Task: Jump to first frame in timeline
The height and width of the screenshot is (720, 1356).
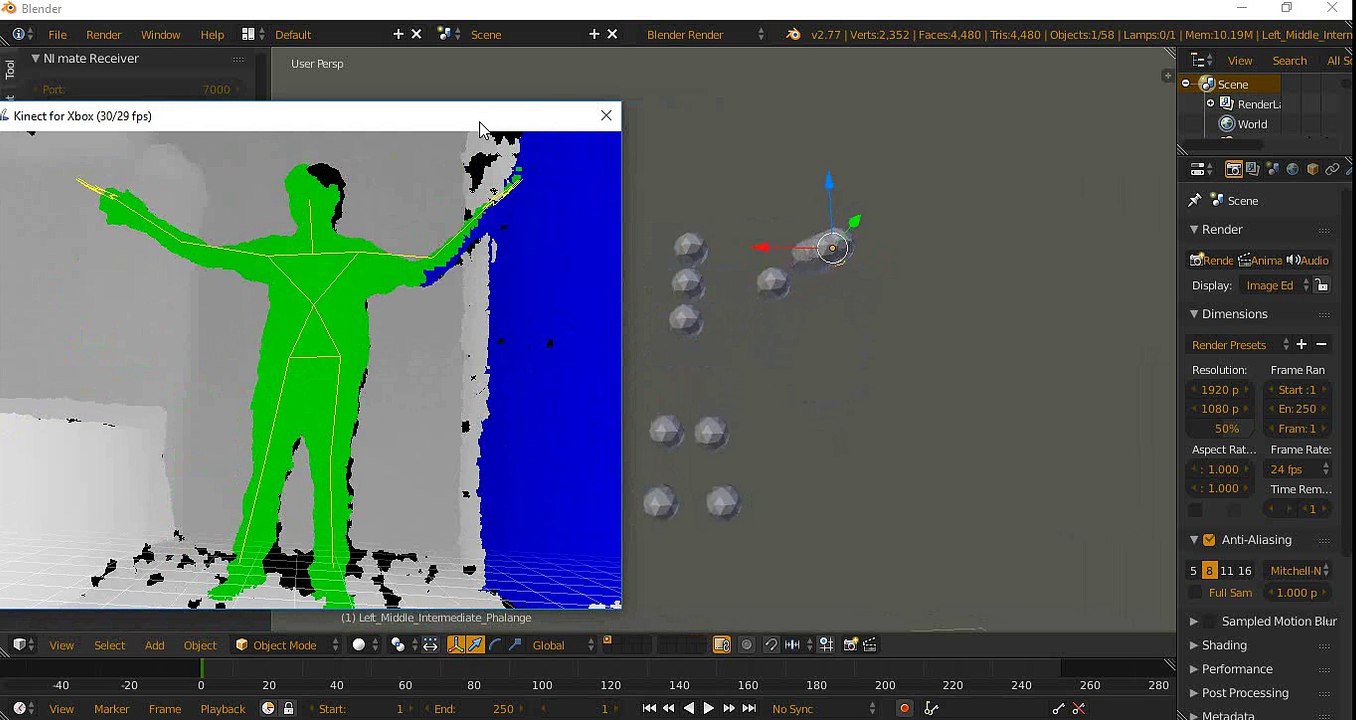Action: pos(649,708)
